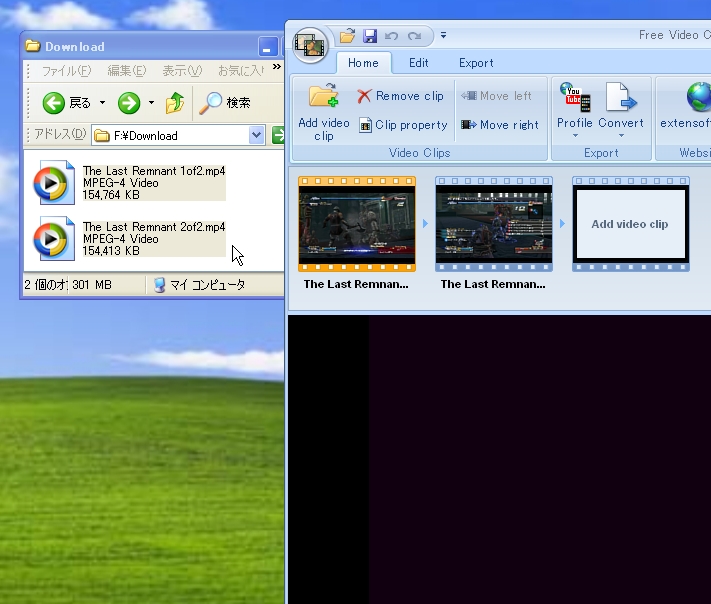This screenshot has width=711, height=604.
Task: Click the マイ コンピュータ status bar entry
Action: click(x=200, y=285)
